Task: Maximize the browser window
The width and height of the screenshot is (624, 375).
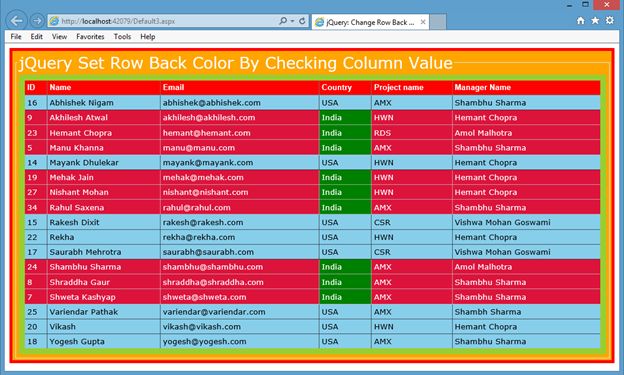Action: point(585,5)
